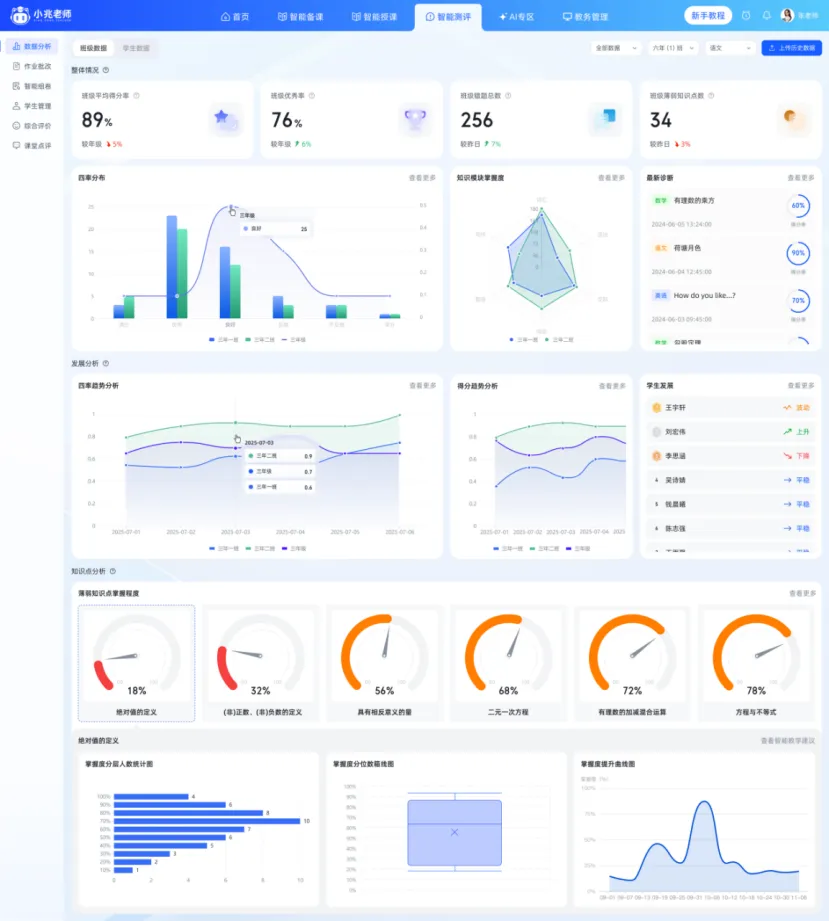Toggle the 三年二班 legend under the 四率趋势分析 chart
830x921 pixels.
tap(260, 549)
